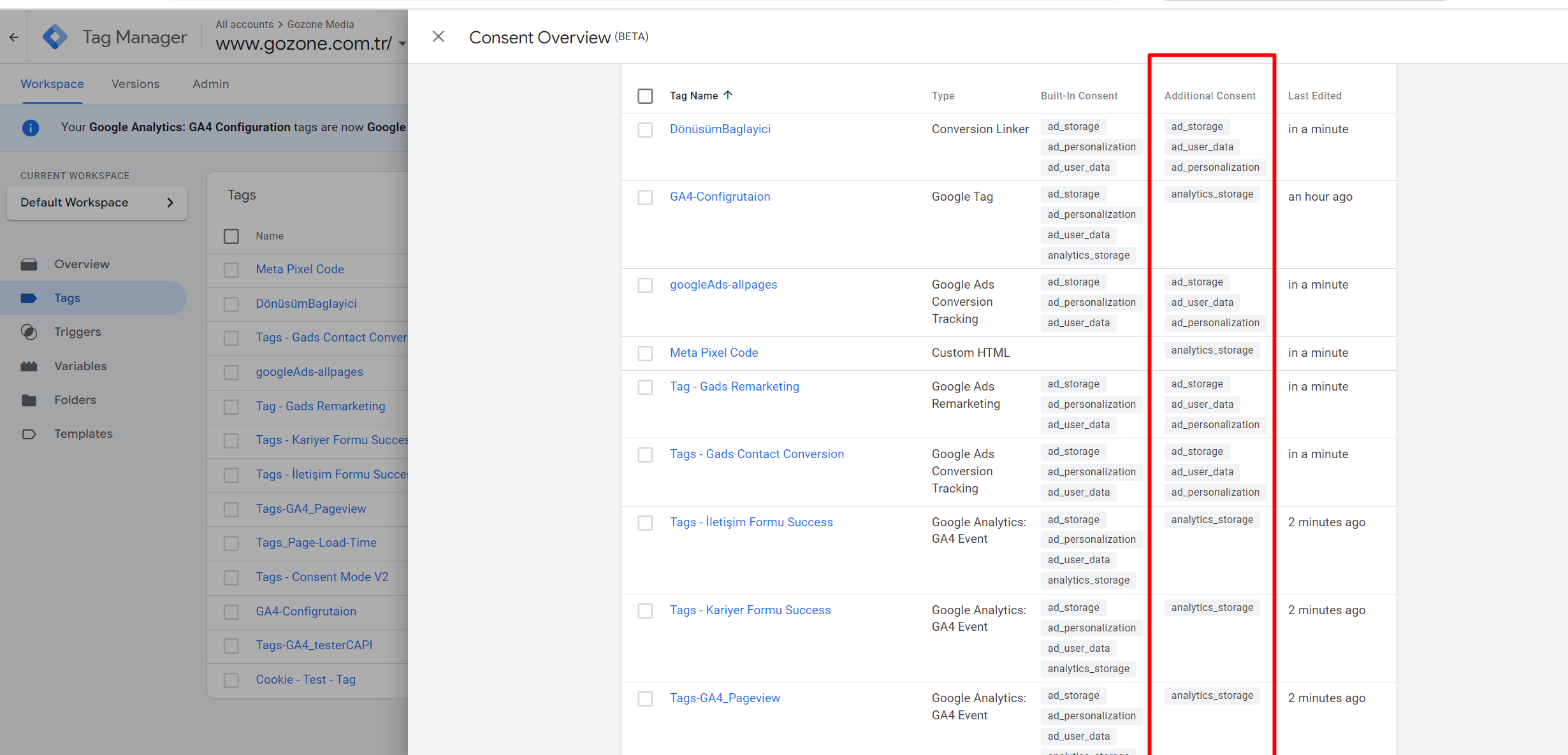Sort by Tag Name arrow
Viewport: 1568px width, 755px height.
coord(728,95)
